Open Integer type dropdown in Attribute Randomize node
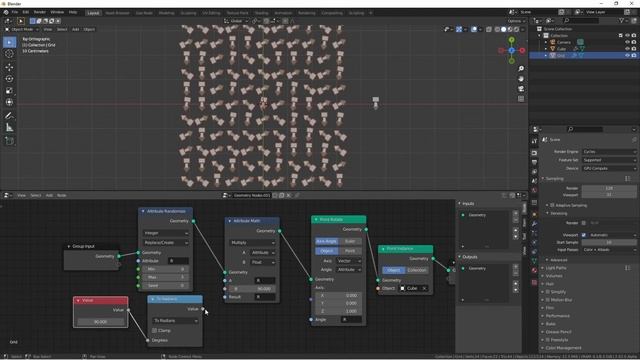The height and width of the screenshot is (360, 640). (166, 233)
